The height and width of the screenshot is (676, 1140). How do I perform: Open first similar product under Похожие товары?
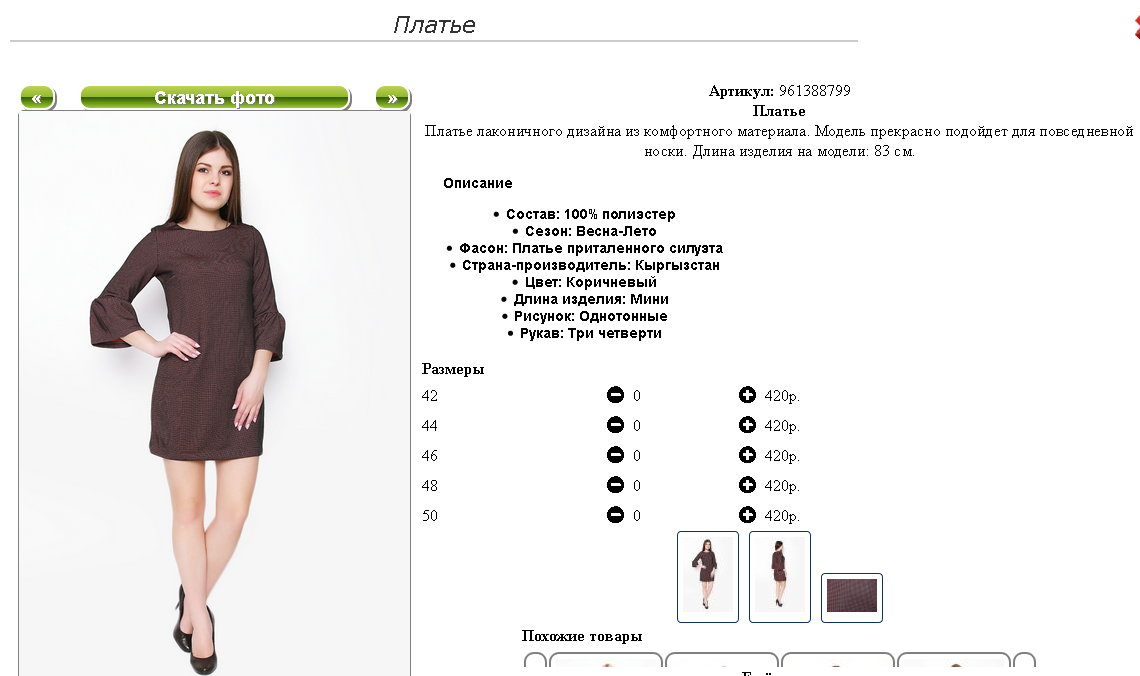pyautogui.click(x=606, y=660)
